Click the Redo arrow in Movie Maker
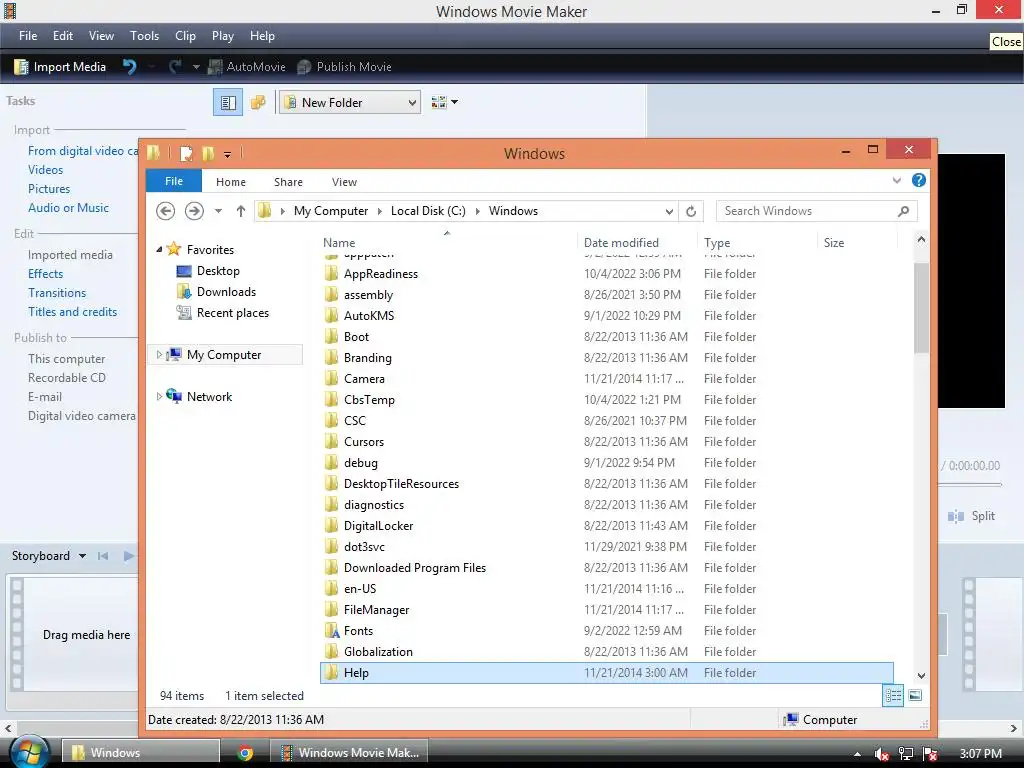 [175, 66]
